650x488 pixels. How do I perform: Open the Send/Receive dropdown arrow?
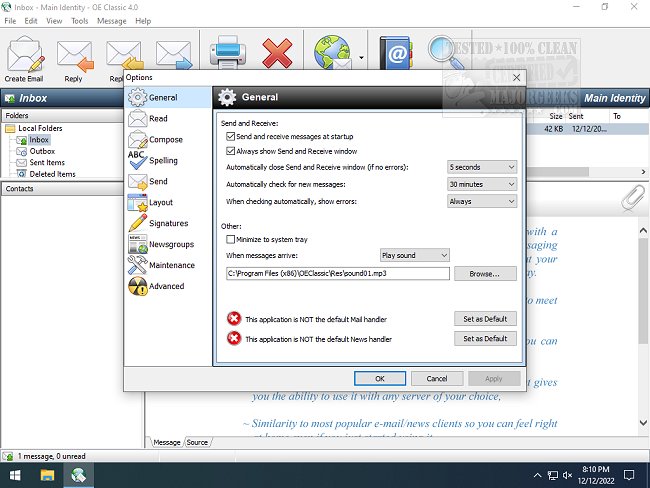[361, 58]
